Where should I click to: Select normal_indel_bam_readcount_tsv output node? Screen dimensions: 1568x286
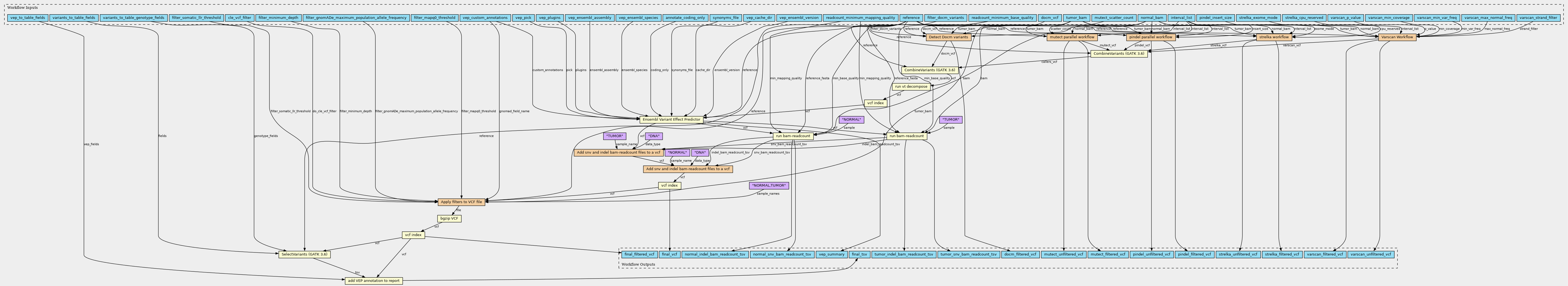(715, 254)
